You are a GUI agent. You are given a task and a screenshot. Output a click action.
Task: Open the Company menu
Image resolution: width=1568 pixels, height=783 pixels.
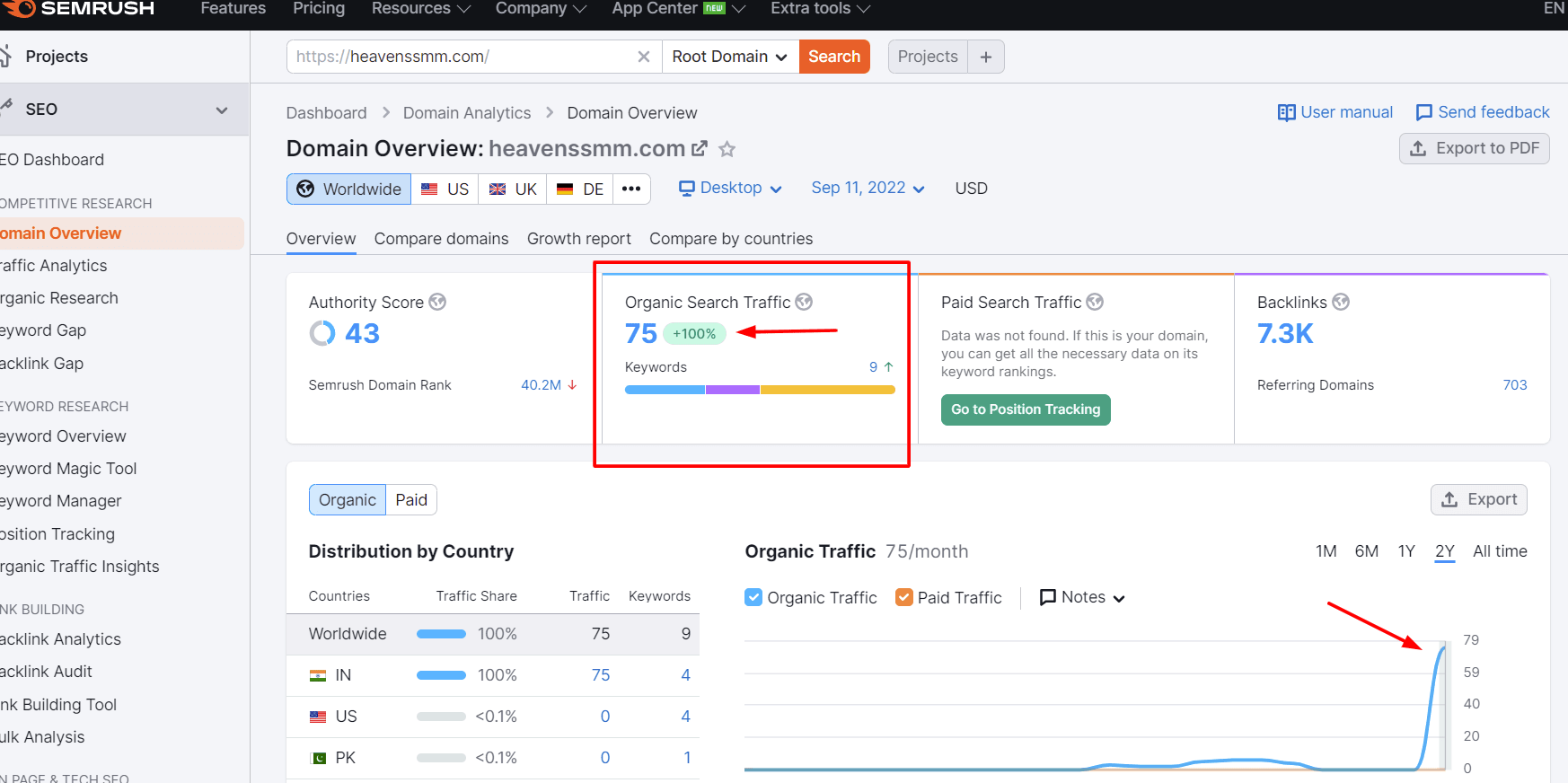click(x=542, y=8)
